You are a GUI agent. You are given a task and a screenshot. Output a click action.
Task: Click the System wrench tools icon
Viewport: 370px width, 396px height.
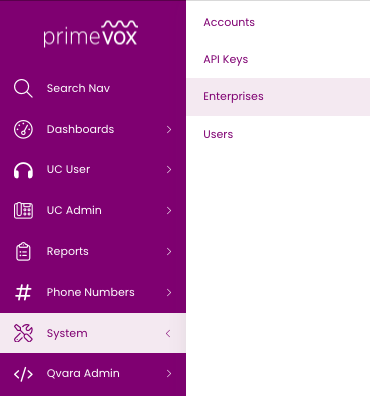click(23, 333)
